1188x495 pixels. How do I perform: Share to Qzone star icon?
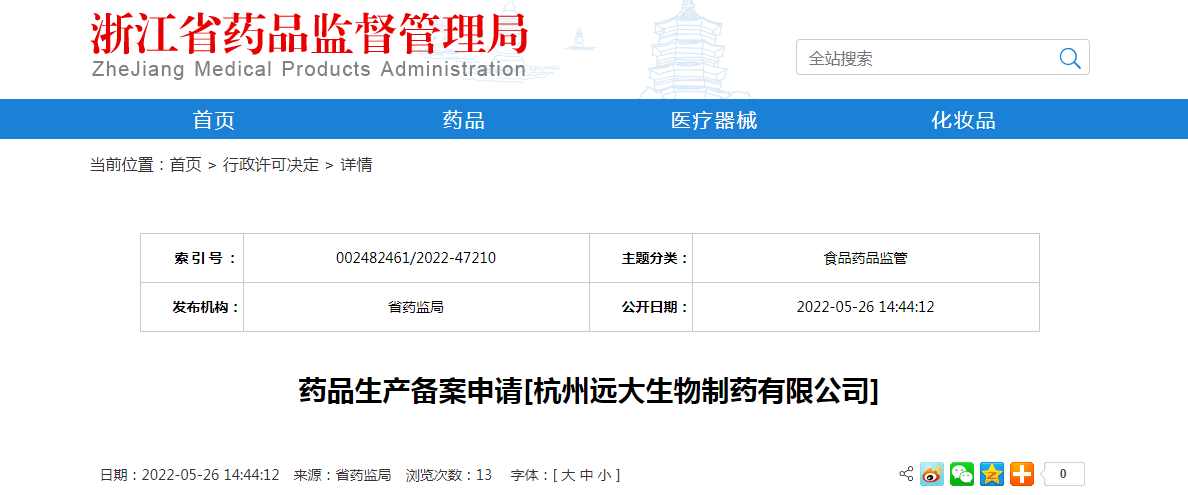pyautogui.click(x=992, y=475)
